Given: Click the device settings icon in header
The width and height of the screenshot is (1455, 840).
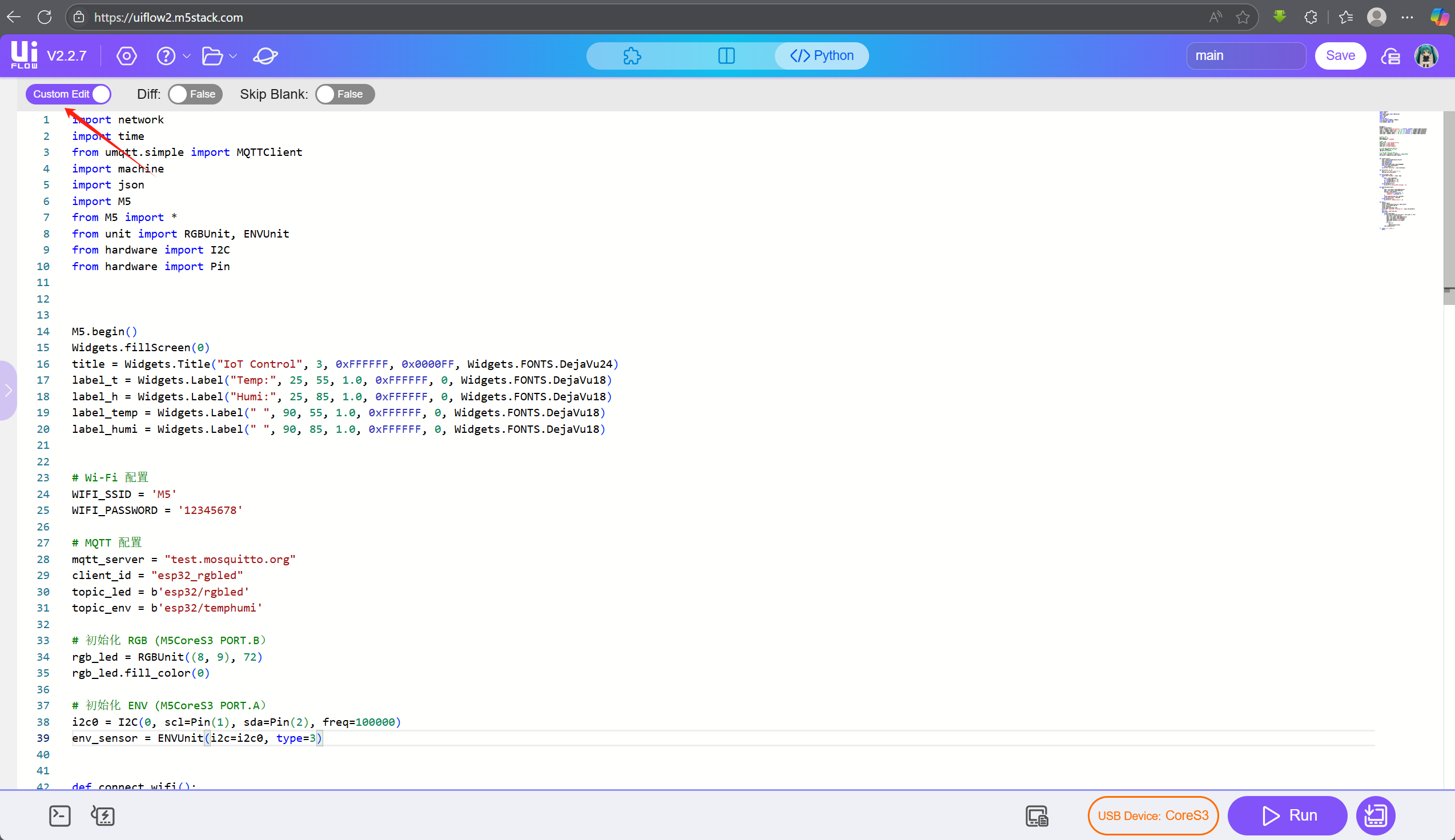Looking at the screenshot, I should [x=126, y=56].
